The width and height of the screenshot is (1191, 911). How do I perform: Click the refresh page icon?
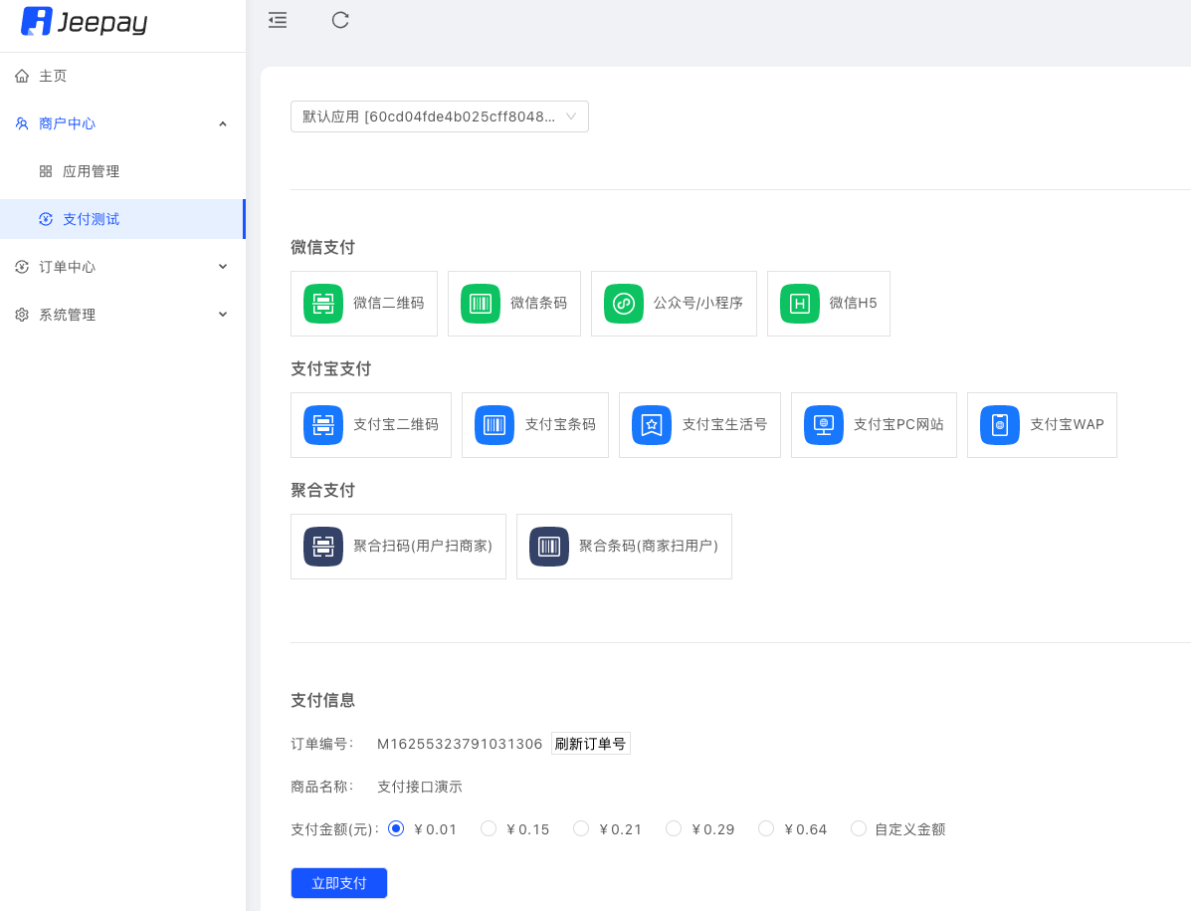click(x=340, y=21)
